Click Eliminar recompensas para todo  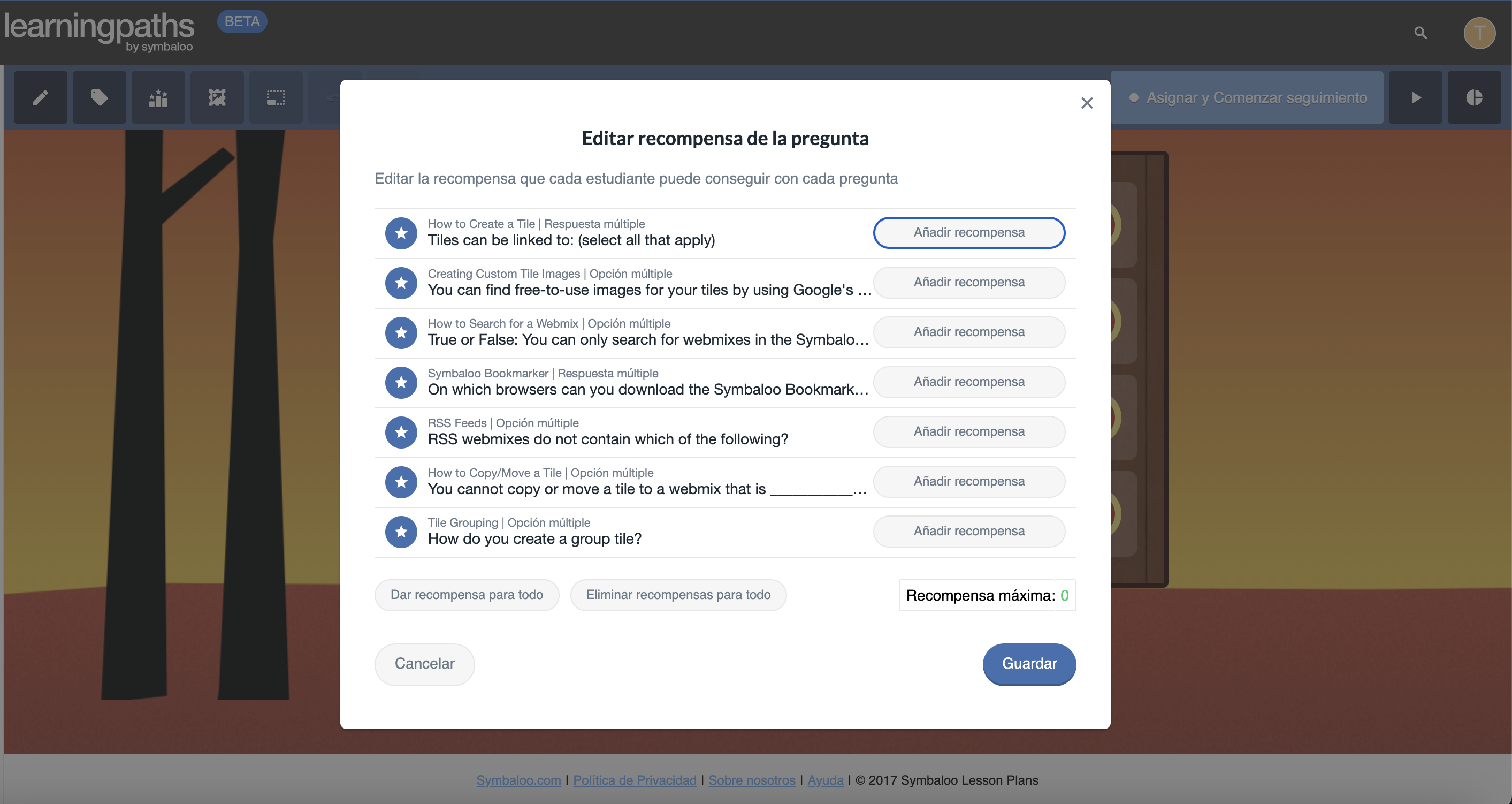678,595
